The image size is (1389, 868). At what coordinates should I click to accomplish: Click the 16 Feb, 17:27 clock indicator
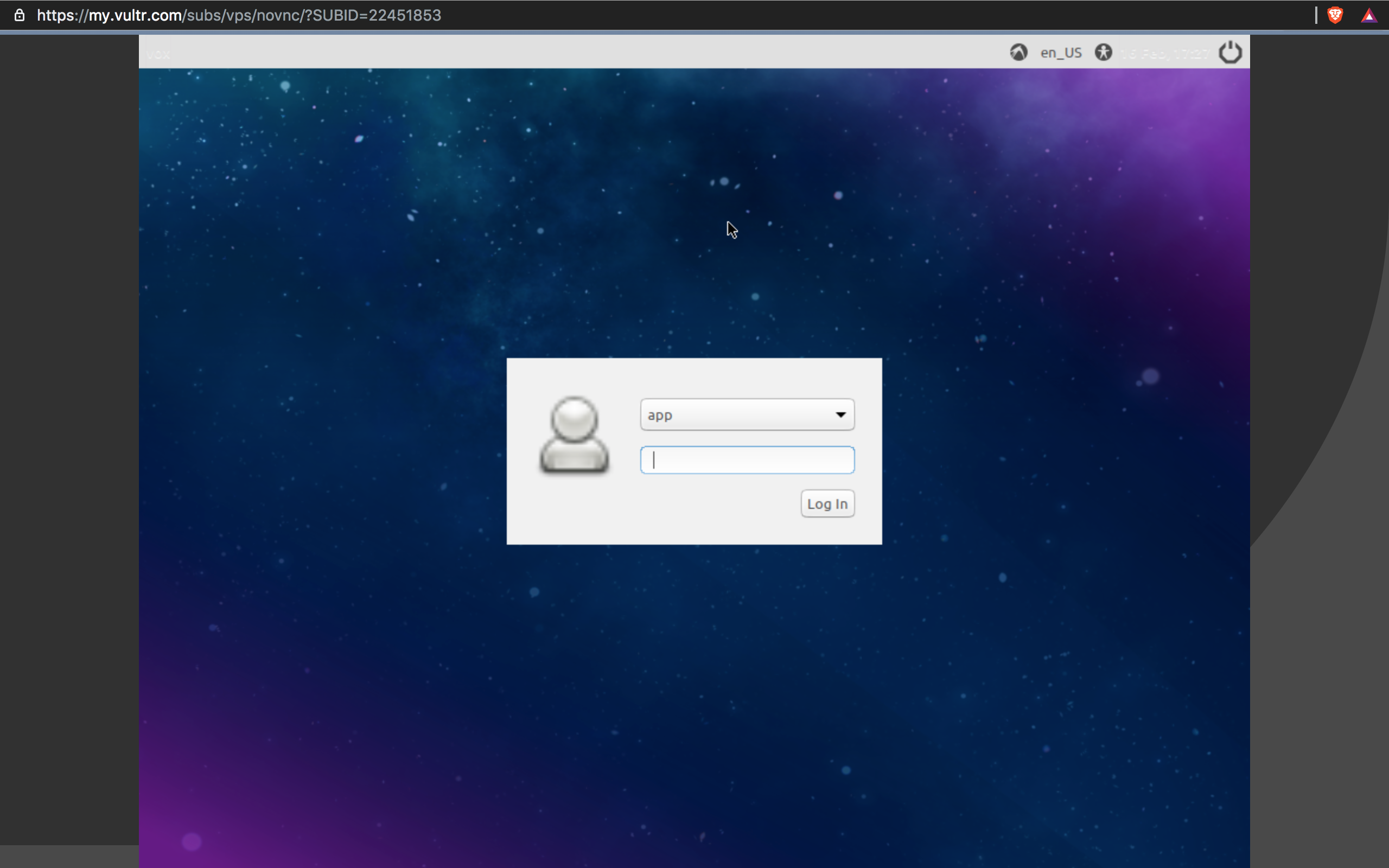pos(1165,54)
